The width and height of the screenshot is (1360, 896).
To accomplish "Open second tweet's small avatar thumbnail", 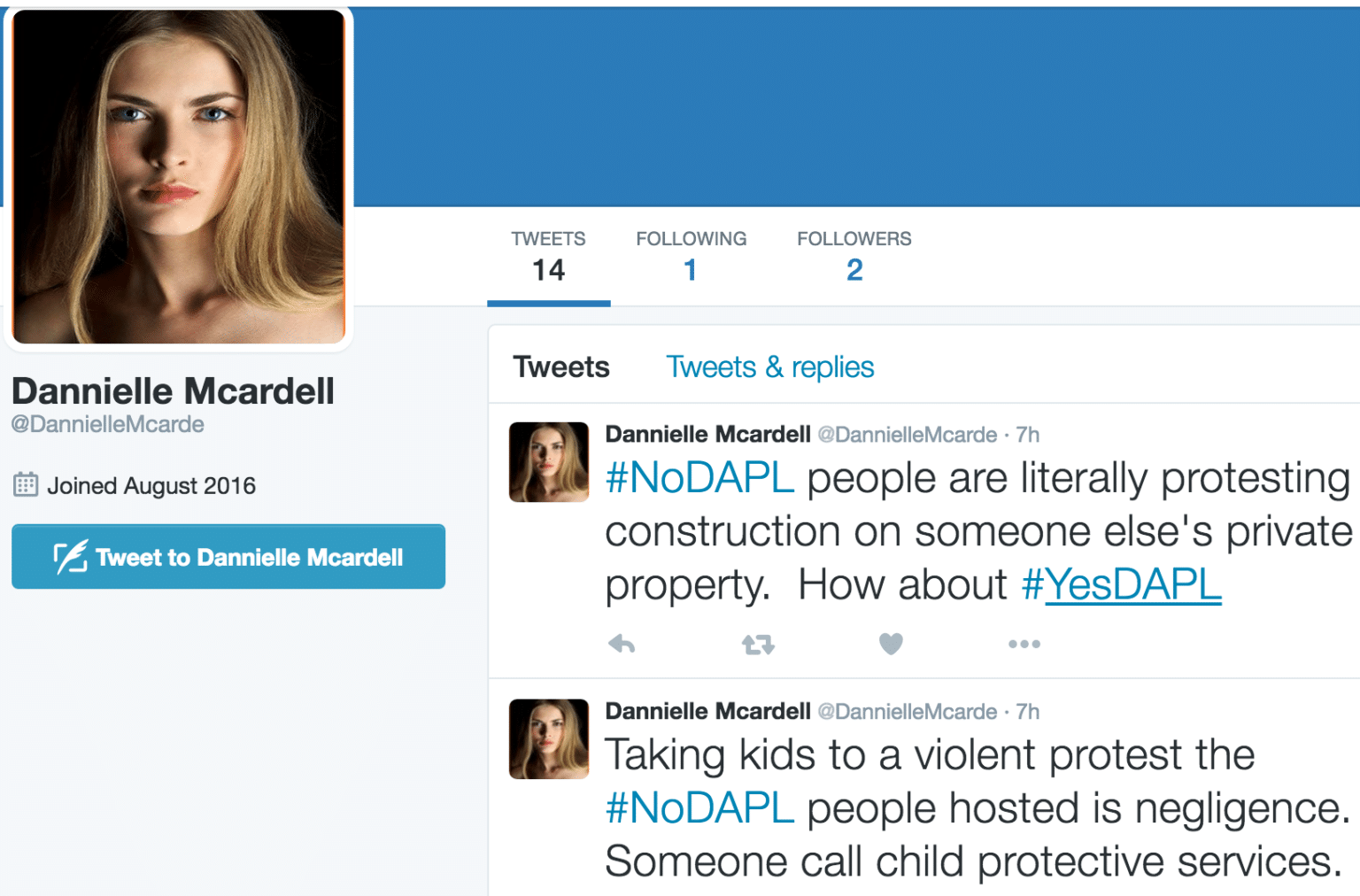I will coord(549,739).
